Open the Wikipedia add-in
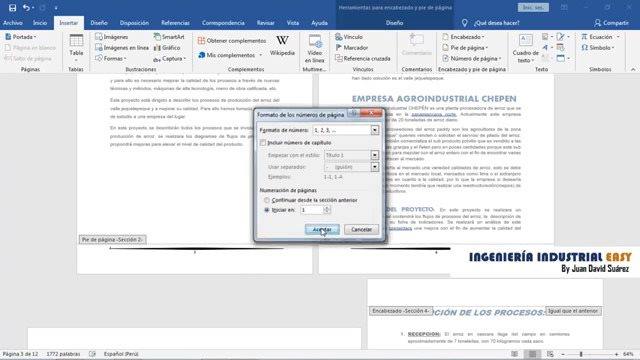The height and width of the screenshot is (360, 640). [x=282, y=46]
